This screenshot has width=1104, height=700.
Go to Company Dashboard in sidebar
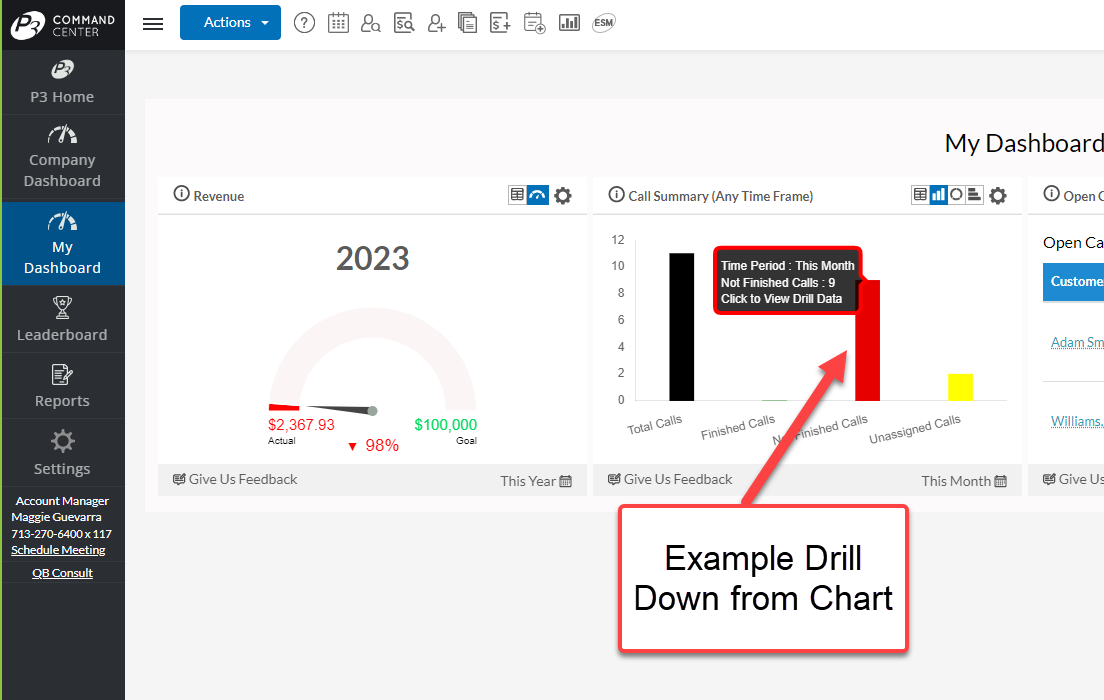tap(63, 158)
